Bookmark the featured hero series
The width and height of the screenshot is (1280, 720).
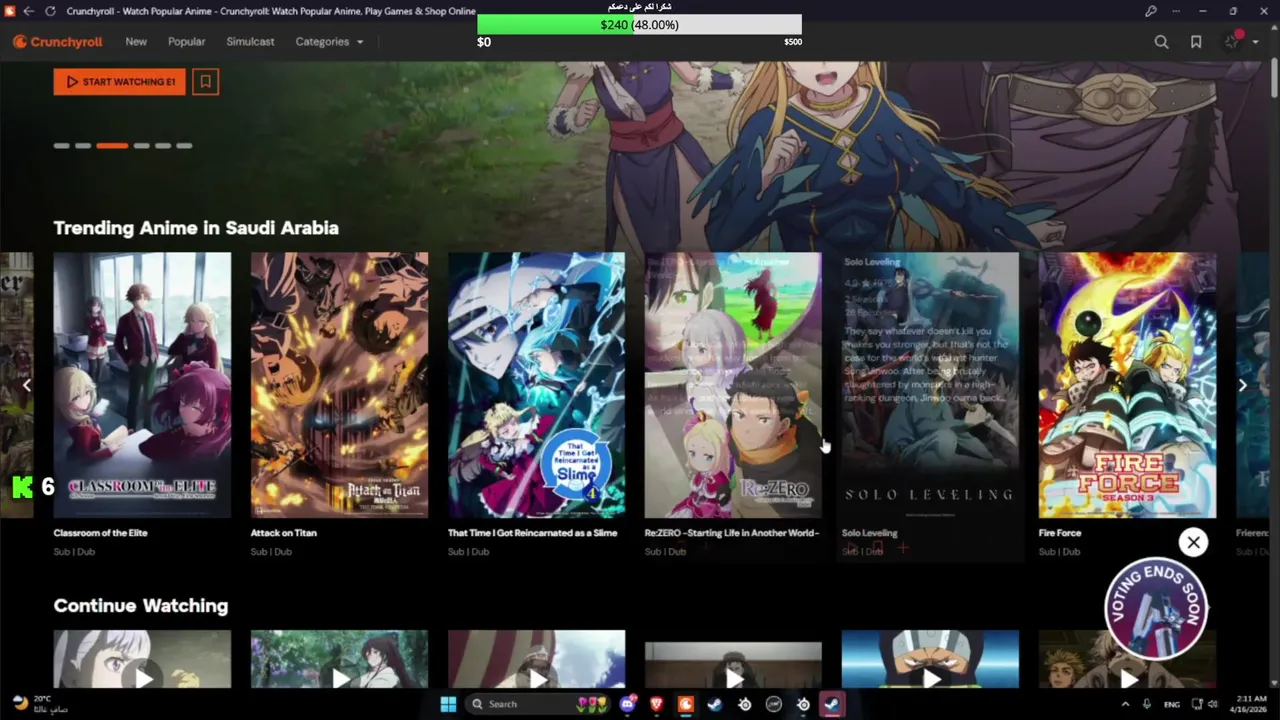(206, 82)
